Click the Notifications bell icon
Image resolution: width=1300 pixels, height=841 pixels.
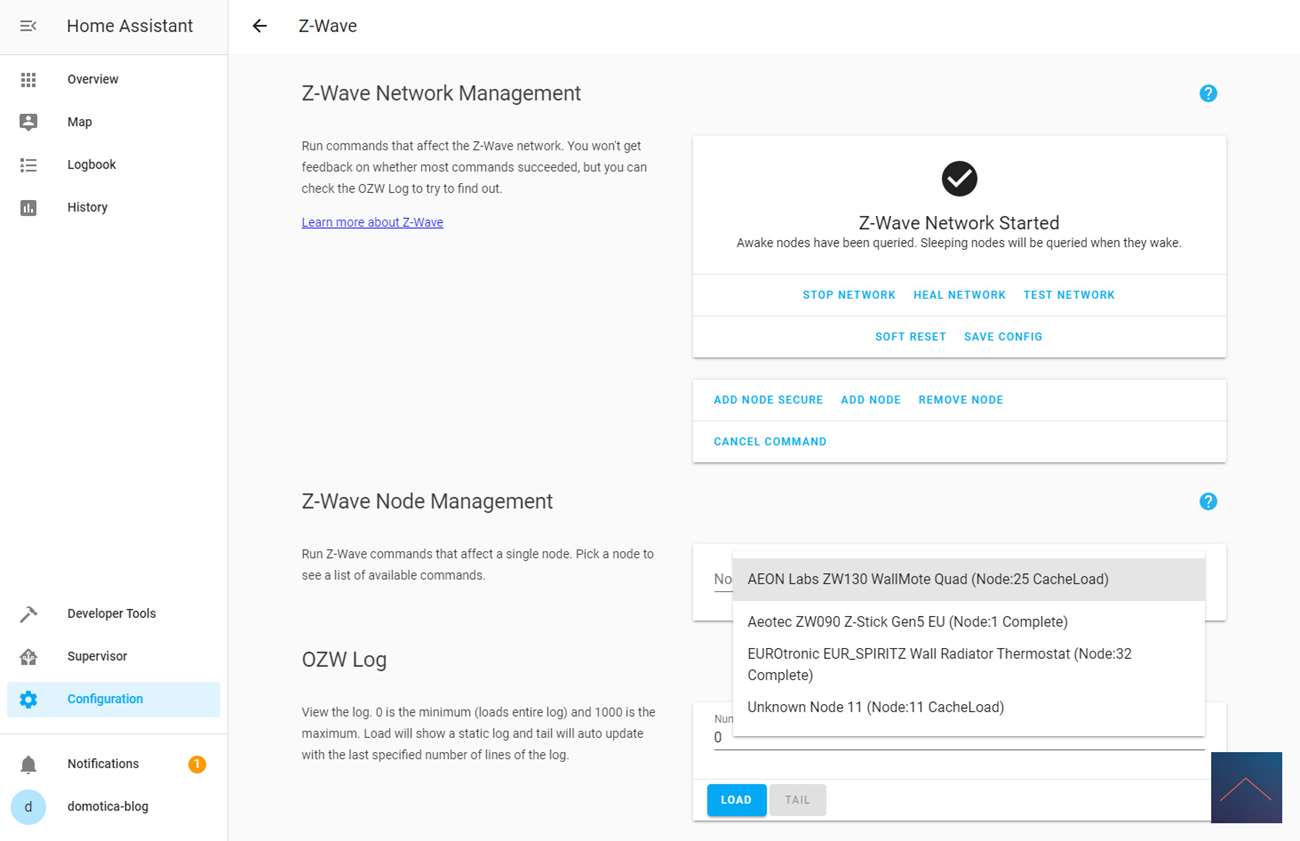pos(28,764)
